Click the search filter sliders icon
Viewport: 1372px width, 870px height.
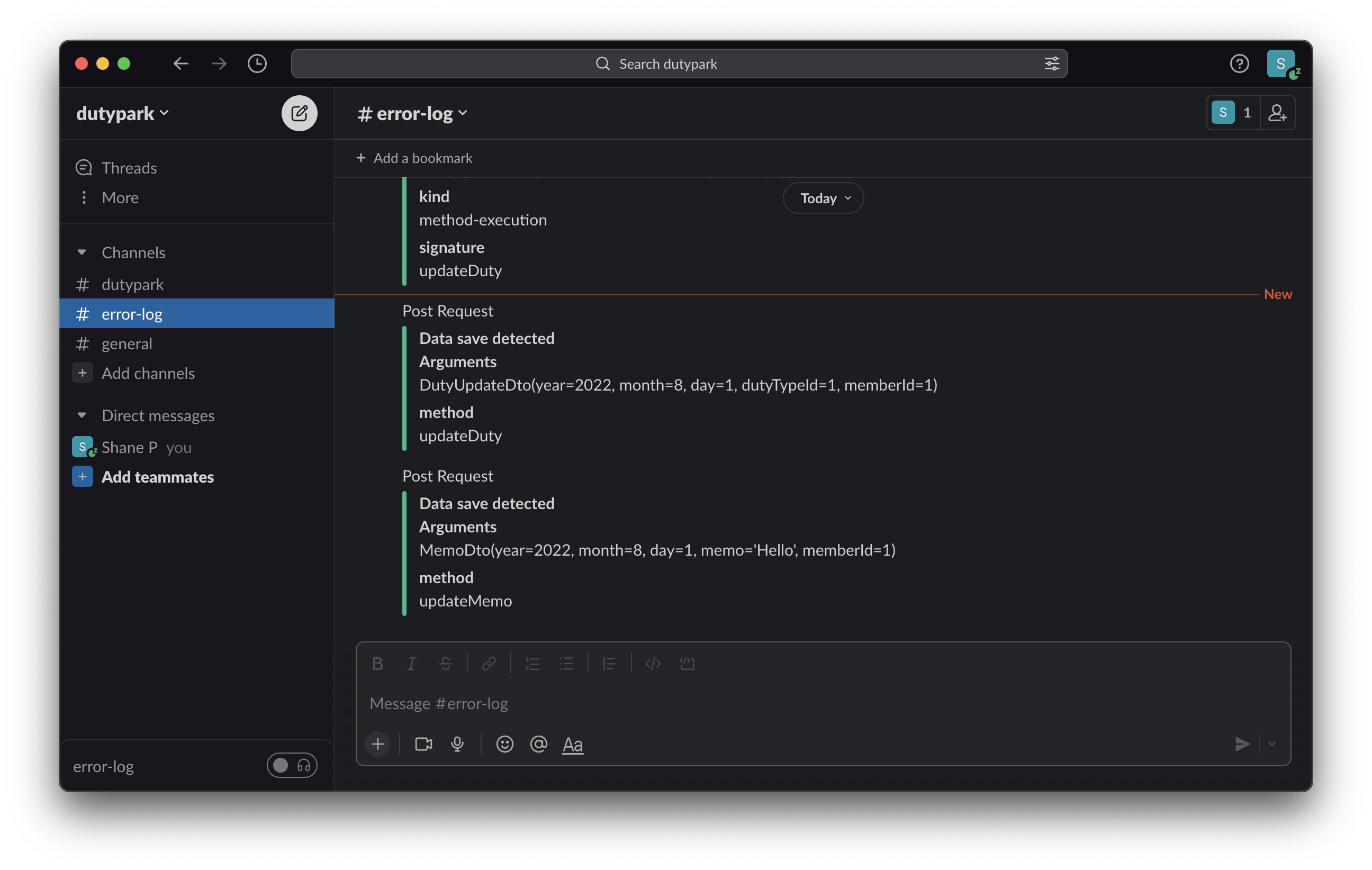coord(1052,64)
